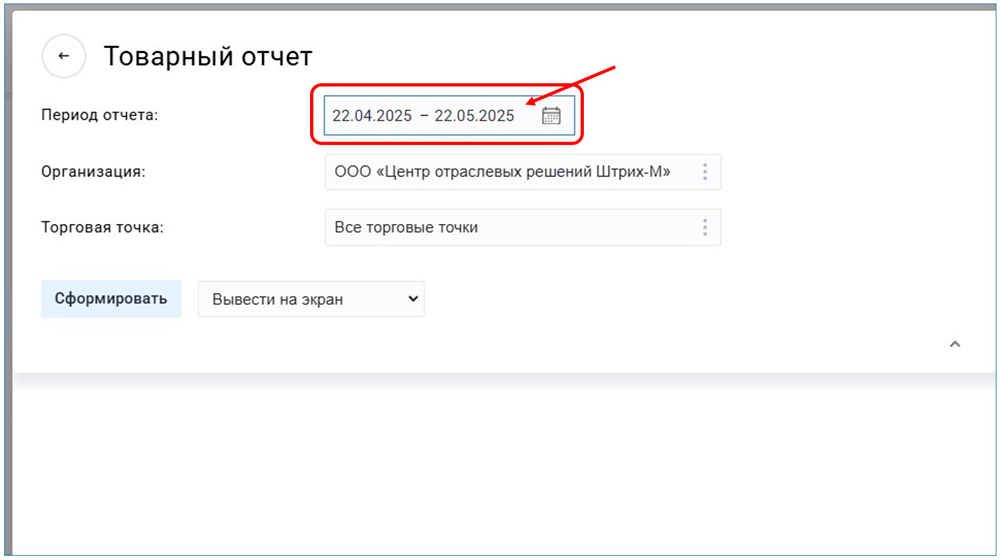
Task: Open the three-dot menu for Организация
Action: coord(705,172)
